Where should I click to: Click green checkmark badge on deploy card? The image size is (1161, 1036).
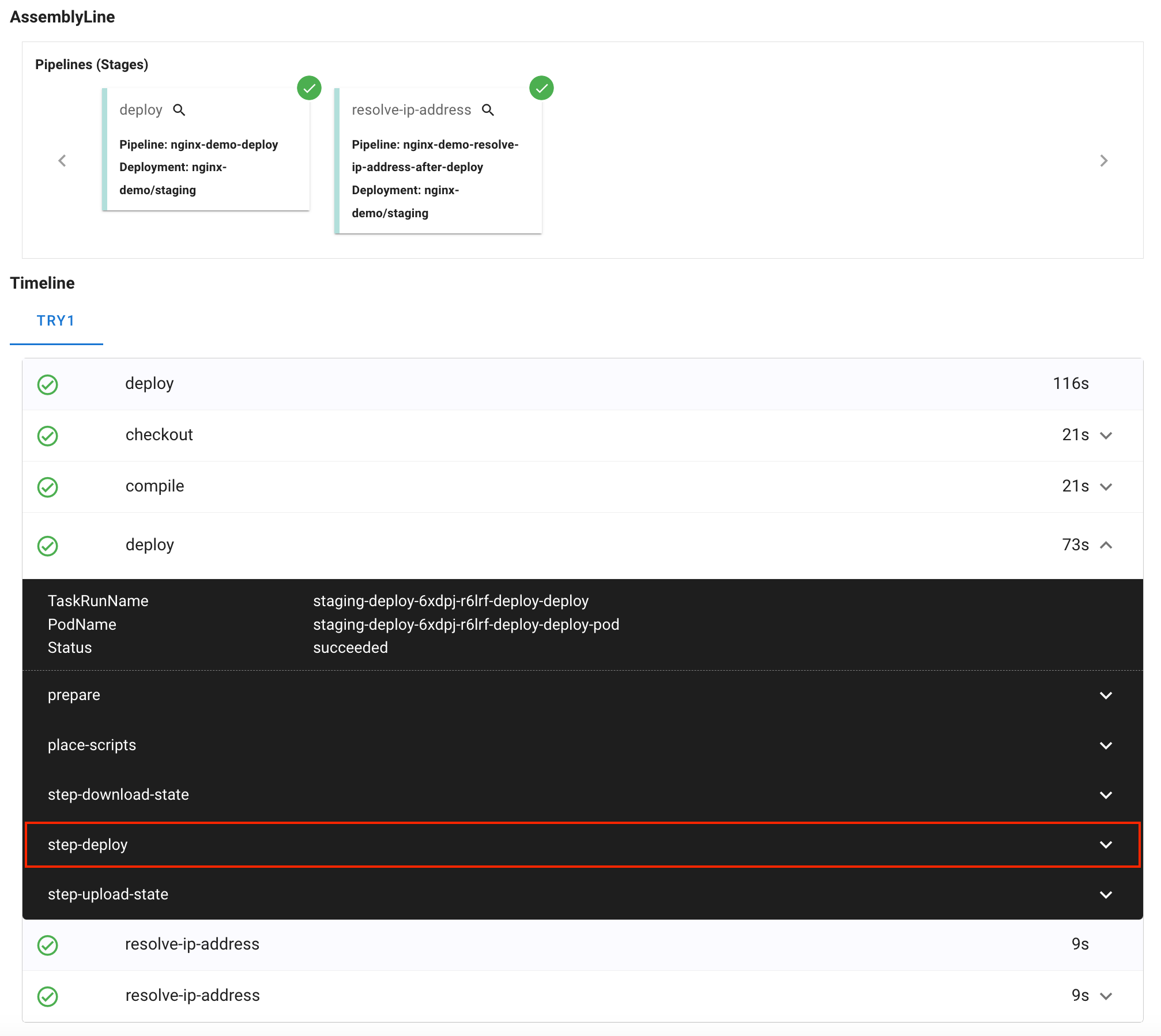tap(309, 88)
